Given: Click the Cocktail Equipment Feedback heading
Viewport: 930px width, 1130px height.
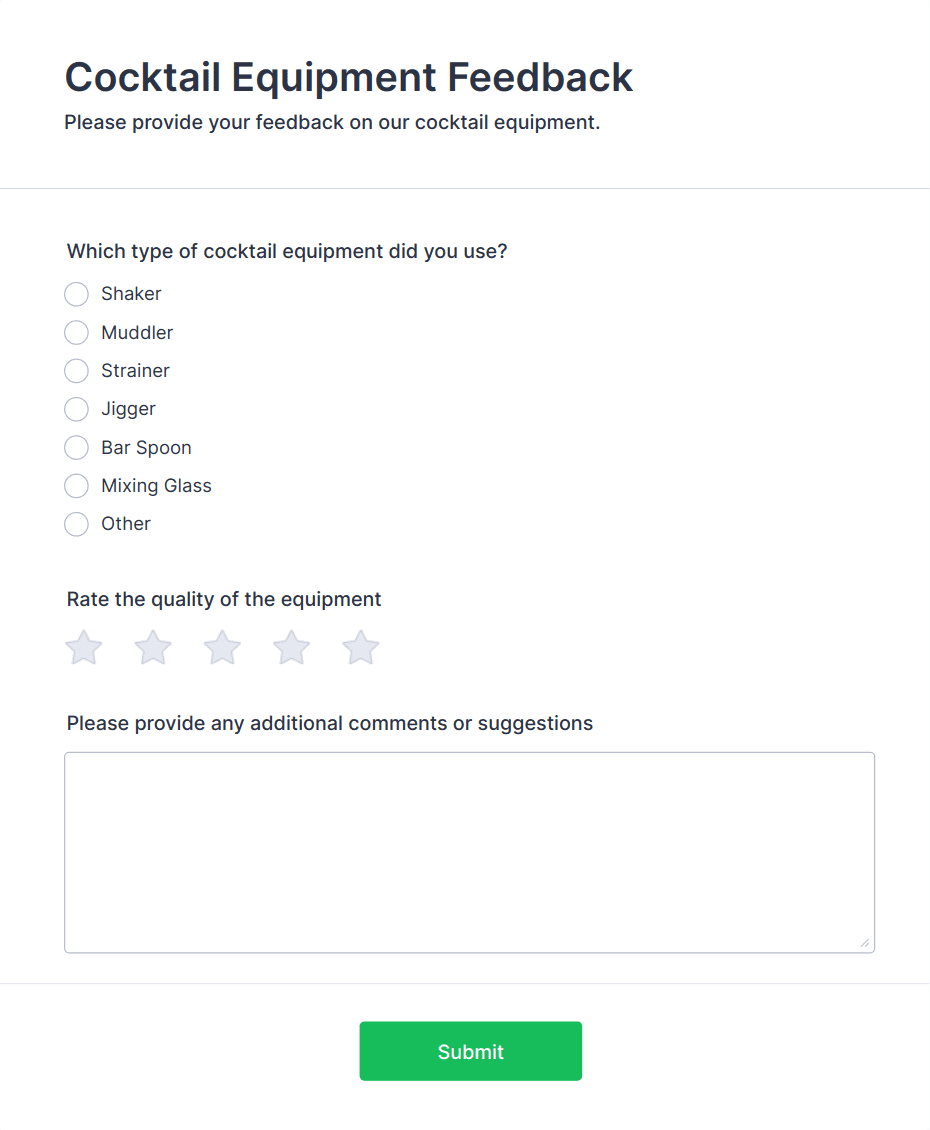Looking at the screenshot, I should [x=348, y=77].
